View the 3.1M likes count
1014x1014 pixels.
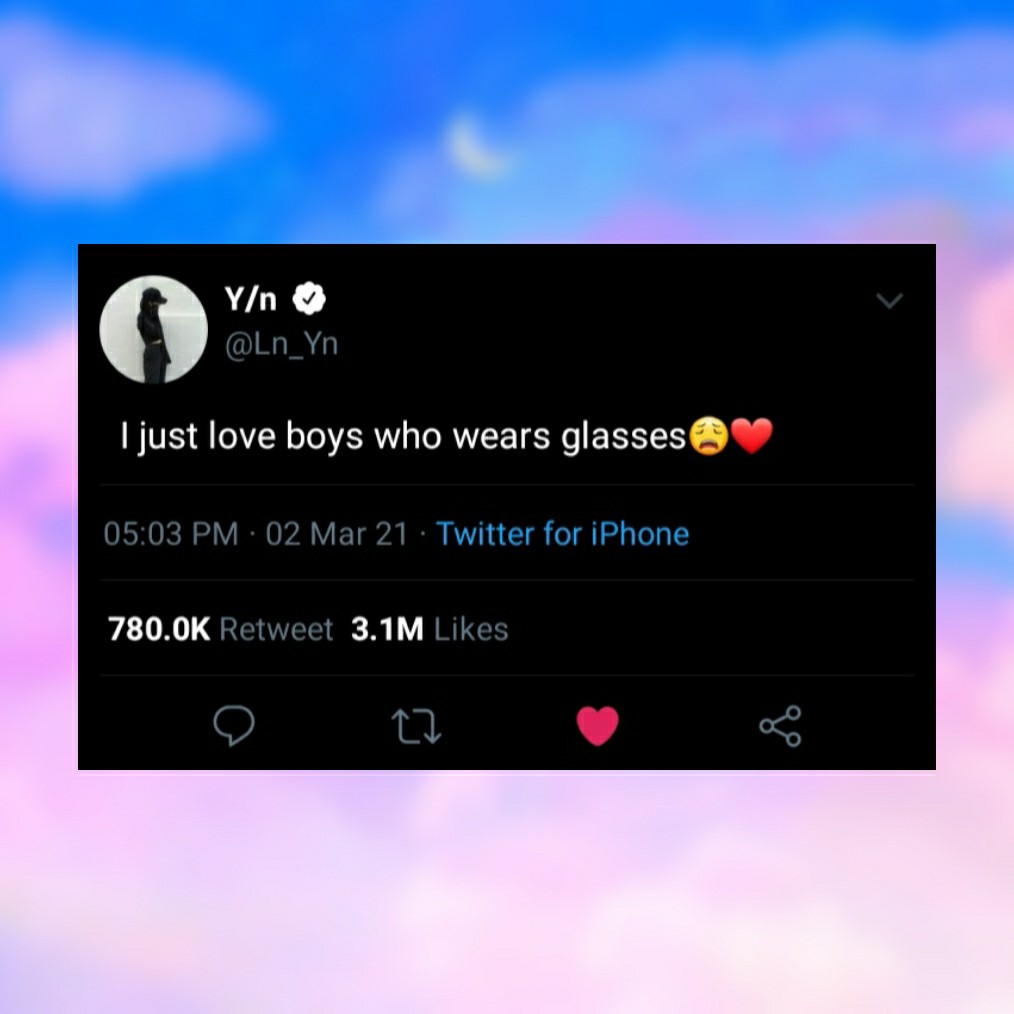pyautogui.click(x=387, y=629)
